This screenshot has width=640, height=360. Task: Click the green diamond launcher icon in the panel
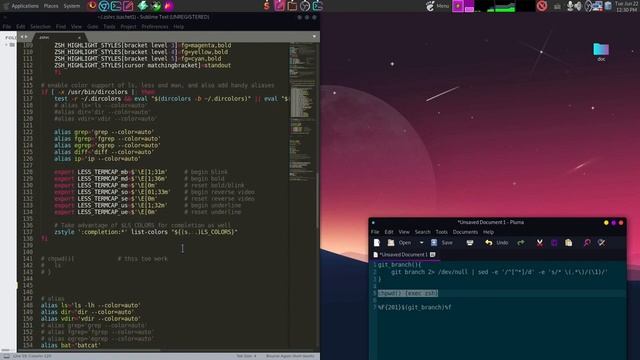(143, 6)
